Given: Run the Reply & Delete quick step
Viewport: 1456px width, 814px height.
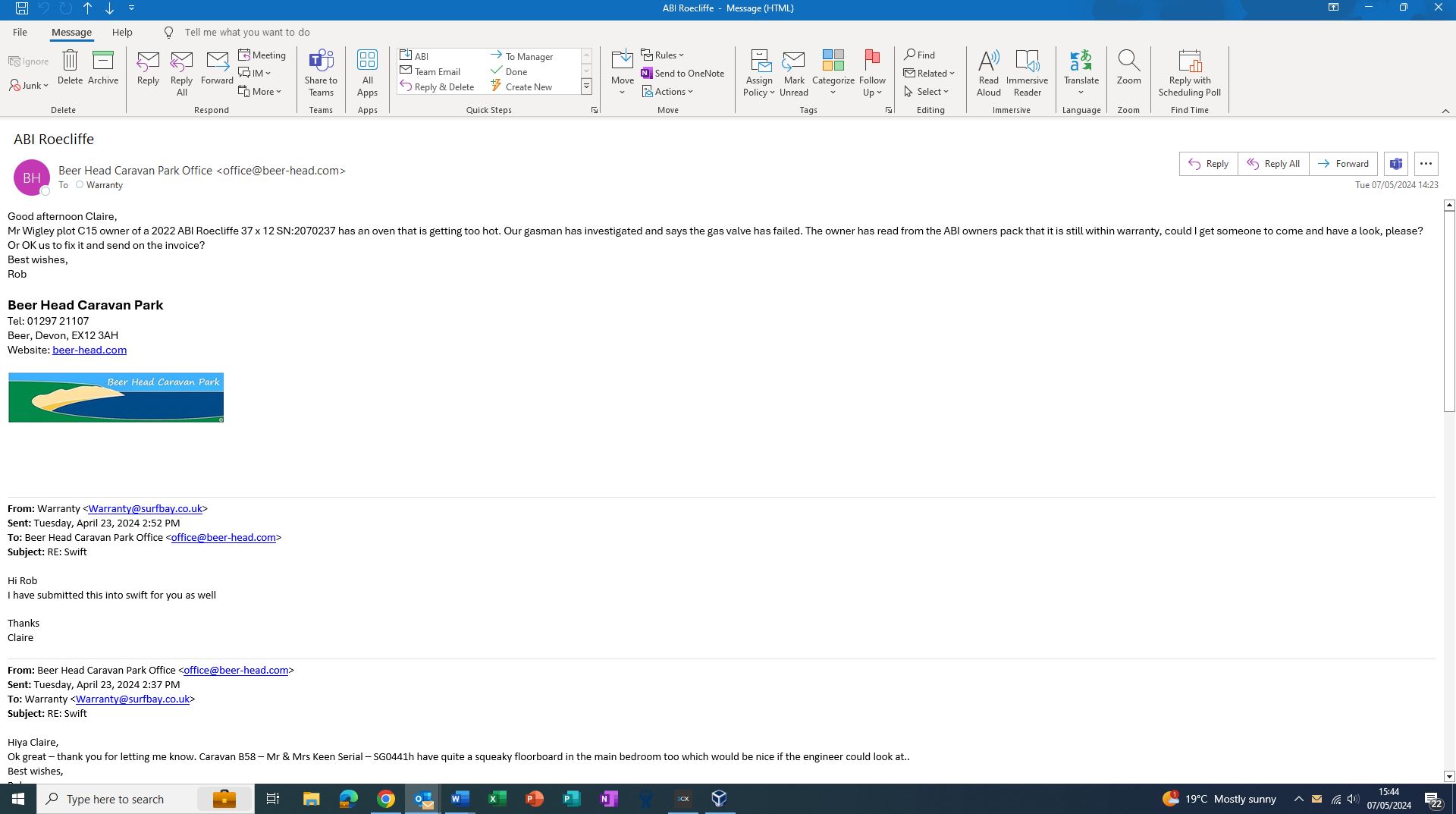Looking at the screenshot, I should [x=437, y=87].
